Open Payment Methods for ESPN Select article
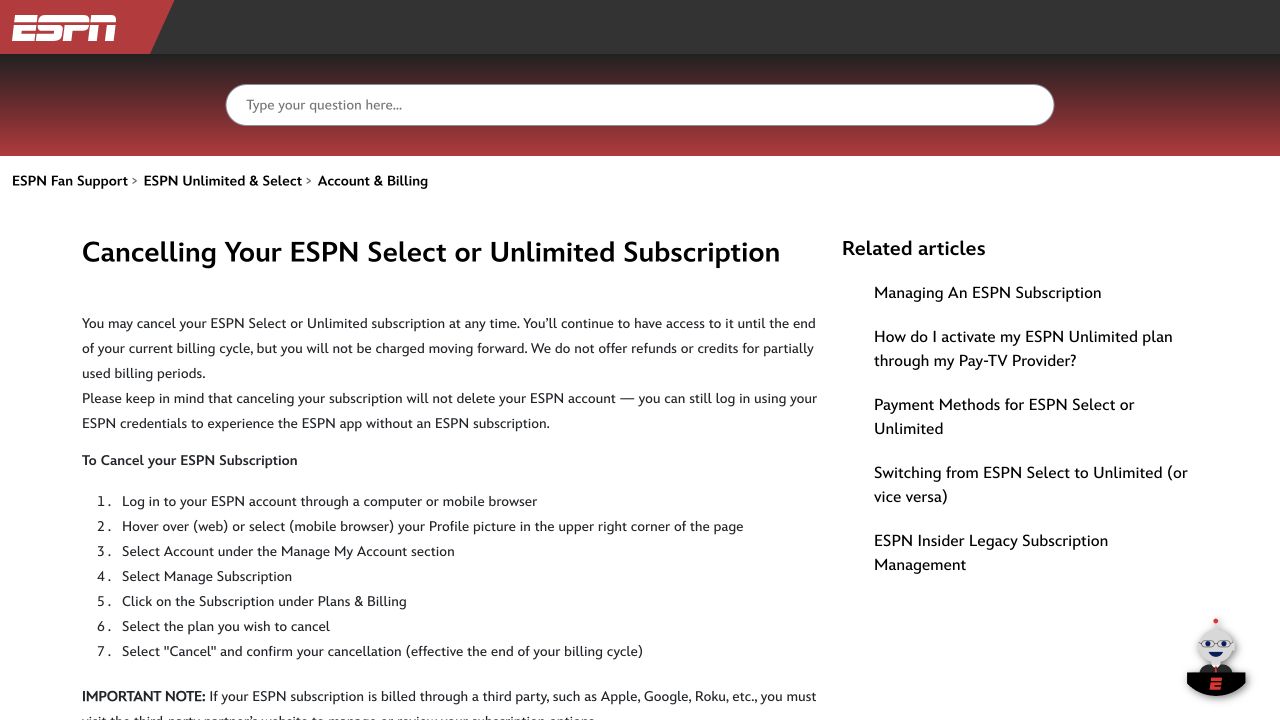1280x720 pixels. pos(1004,417)
